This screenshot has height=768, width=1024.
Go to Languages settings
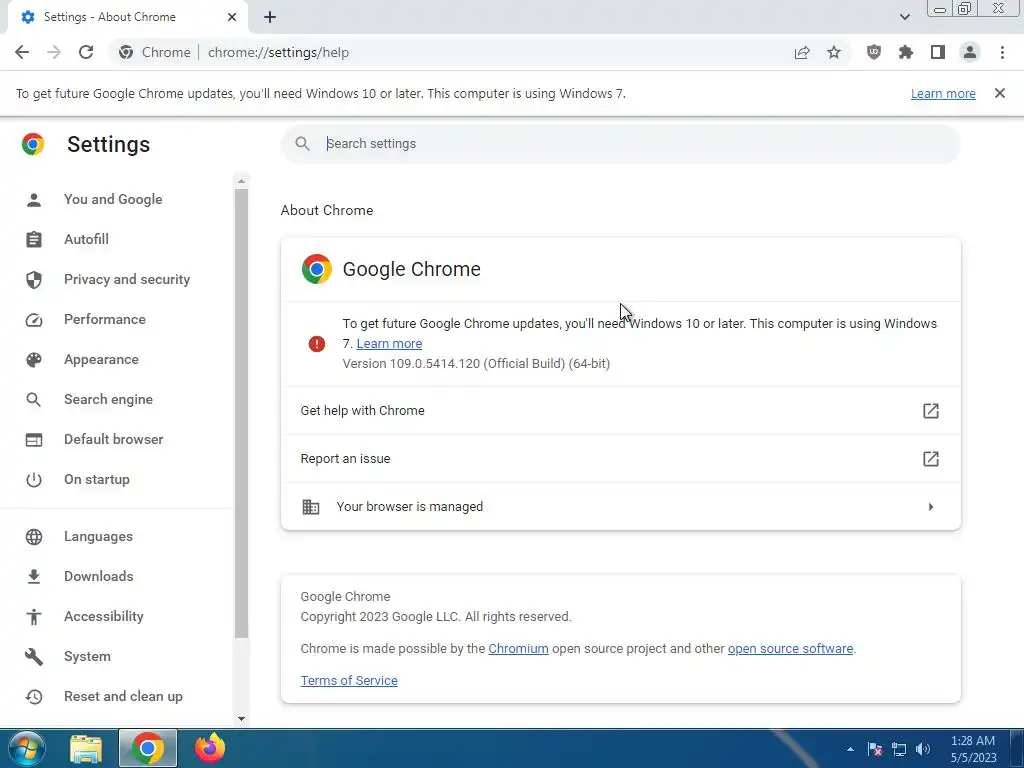pyautogui.click(x=98, y=536)
